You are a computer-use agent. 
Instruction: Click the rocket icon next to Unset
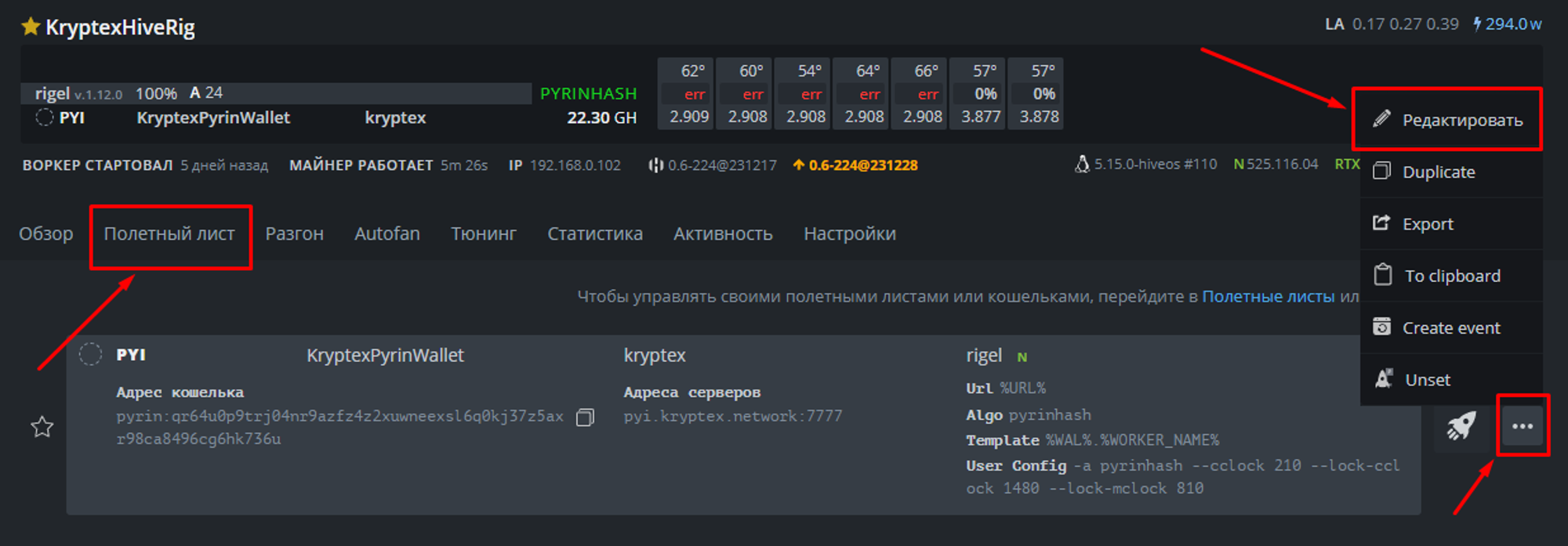[1384, 379]
